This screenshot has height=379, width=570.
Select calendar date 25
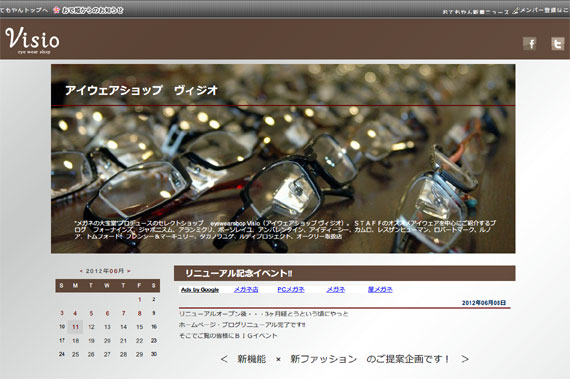[x=76, y=354]
